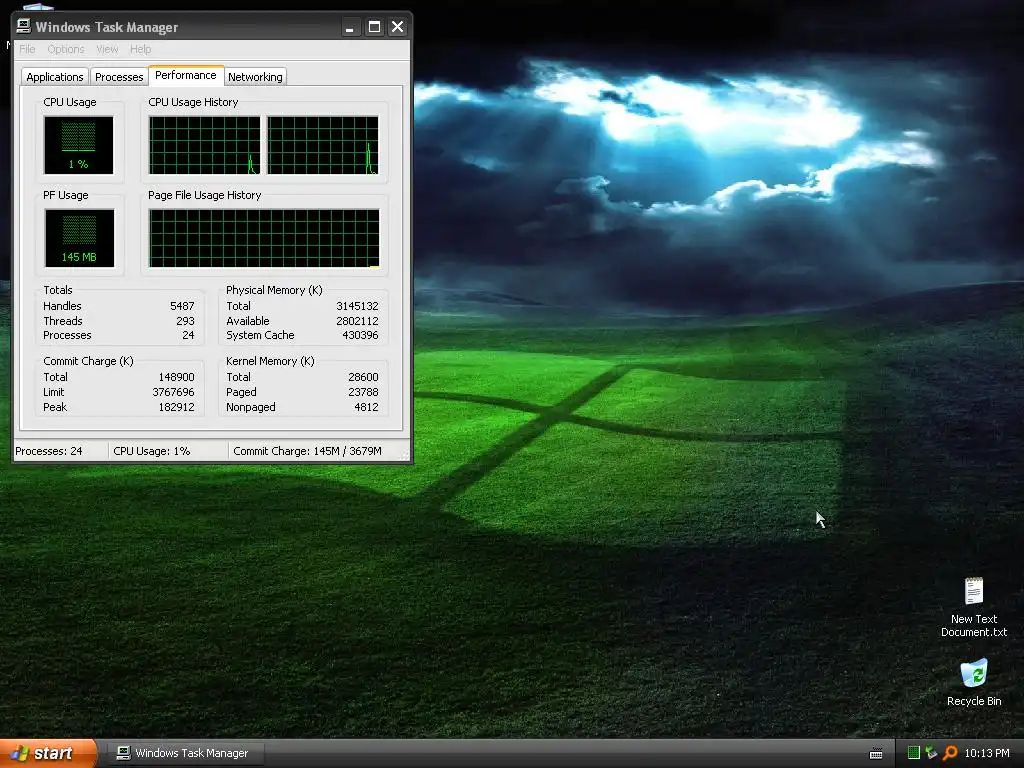The width and height of the screenshot is (1024, 768).
Task: Click the Paged kernel memory value 23788
Action: (x=363, y=392)
